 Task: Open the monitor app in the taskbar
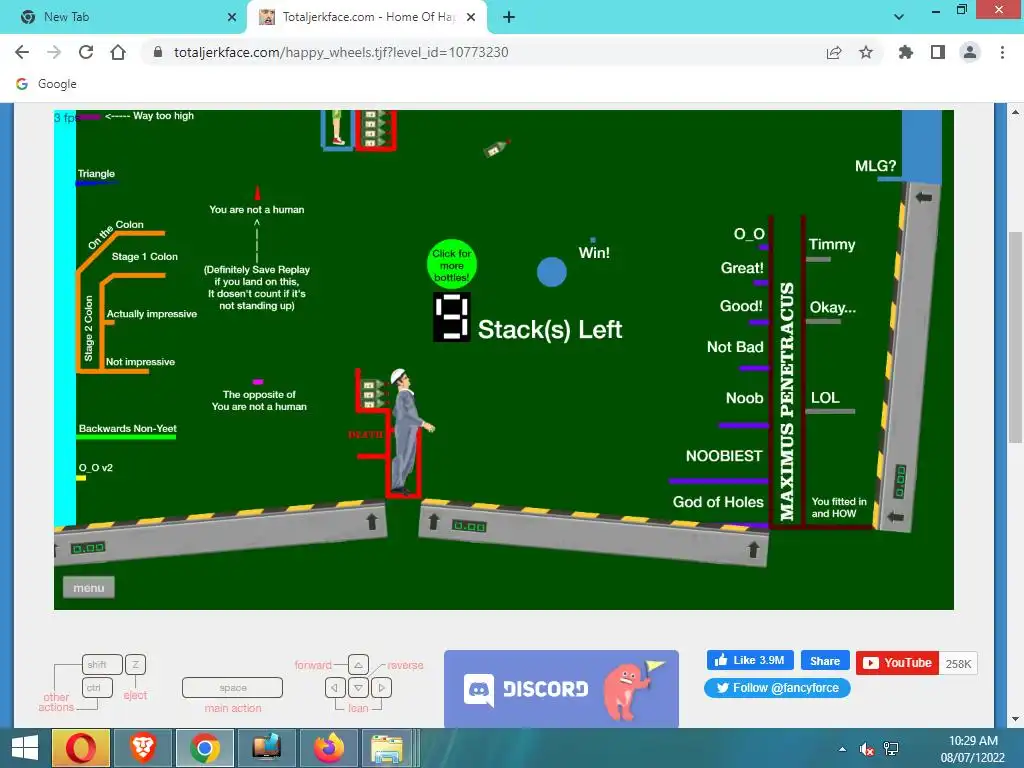[266, 748]
